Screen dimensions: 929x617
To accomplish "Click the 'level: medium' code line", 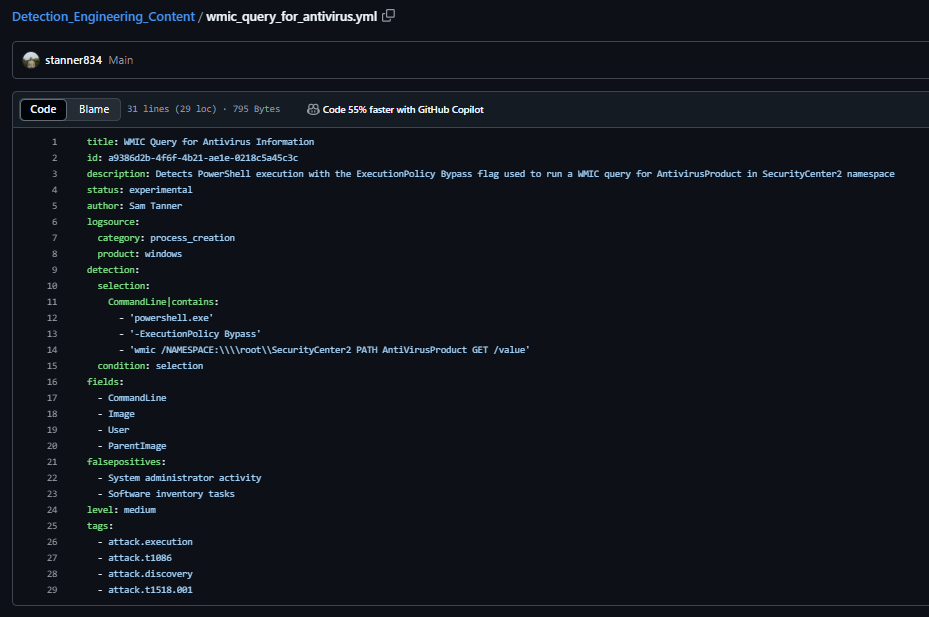I will tap(121, 510).
